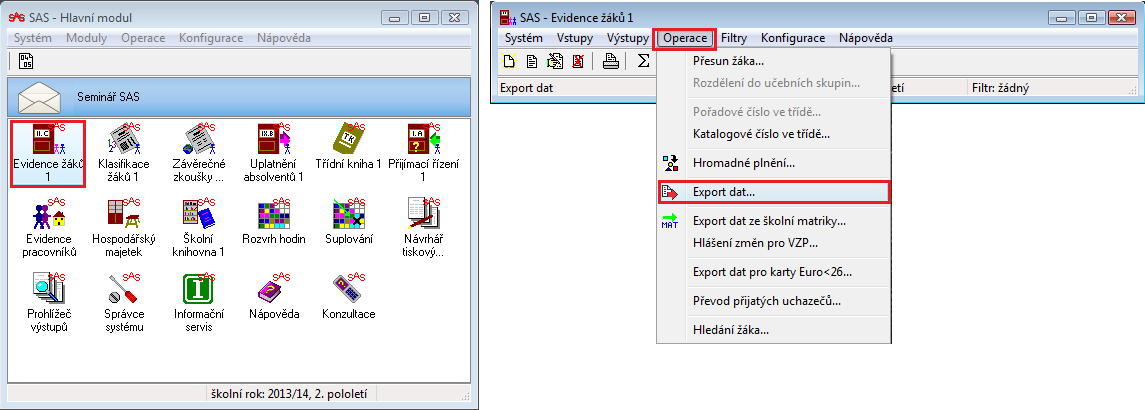Select Export dat ze školní matriky...
This screenshot has height=410, width=1145.
(774, 221)
